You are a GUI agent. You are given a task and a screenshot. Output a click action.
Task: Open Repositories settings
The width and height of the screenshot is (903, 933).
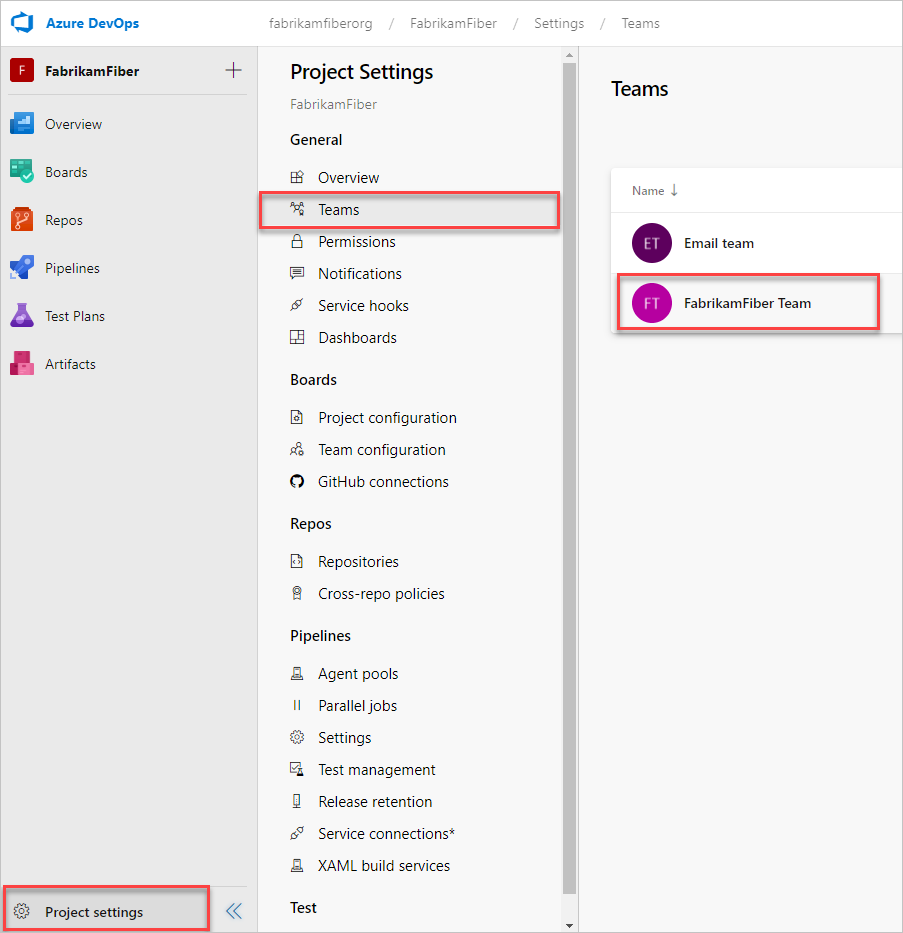[x=358, y=562]
